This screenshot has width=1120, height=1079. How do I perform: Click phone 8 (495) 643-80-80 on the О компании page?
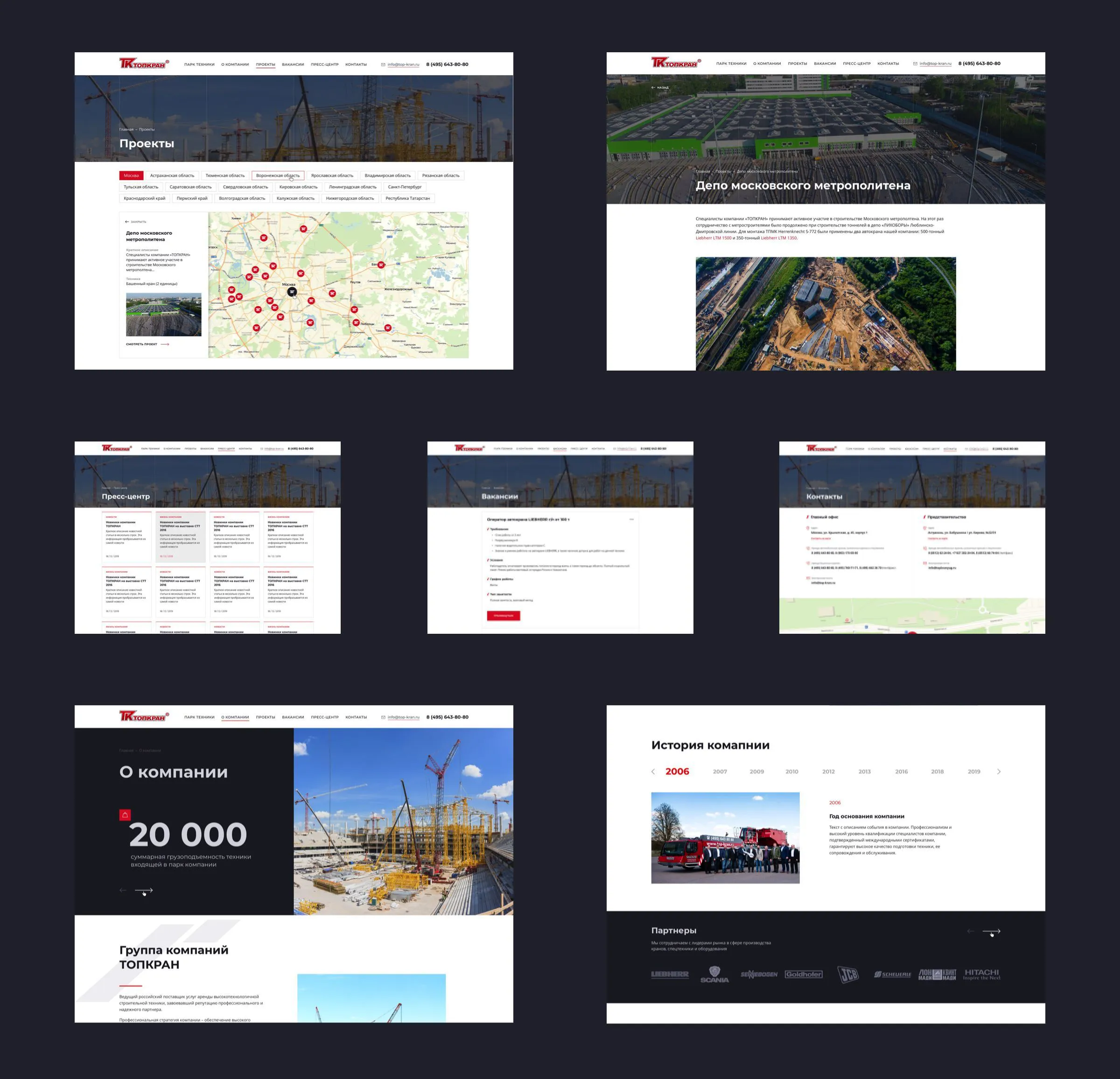point(448,717)
